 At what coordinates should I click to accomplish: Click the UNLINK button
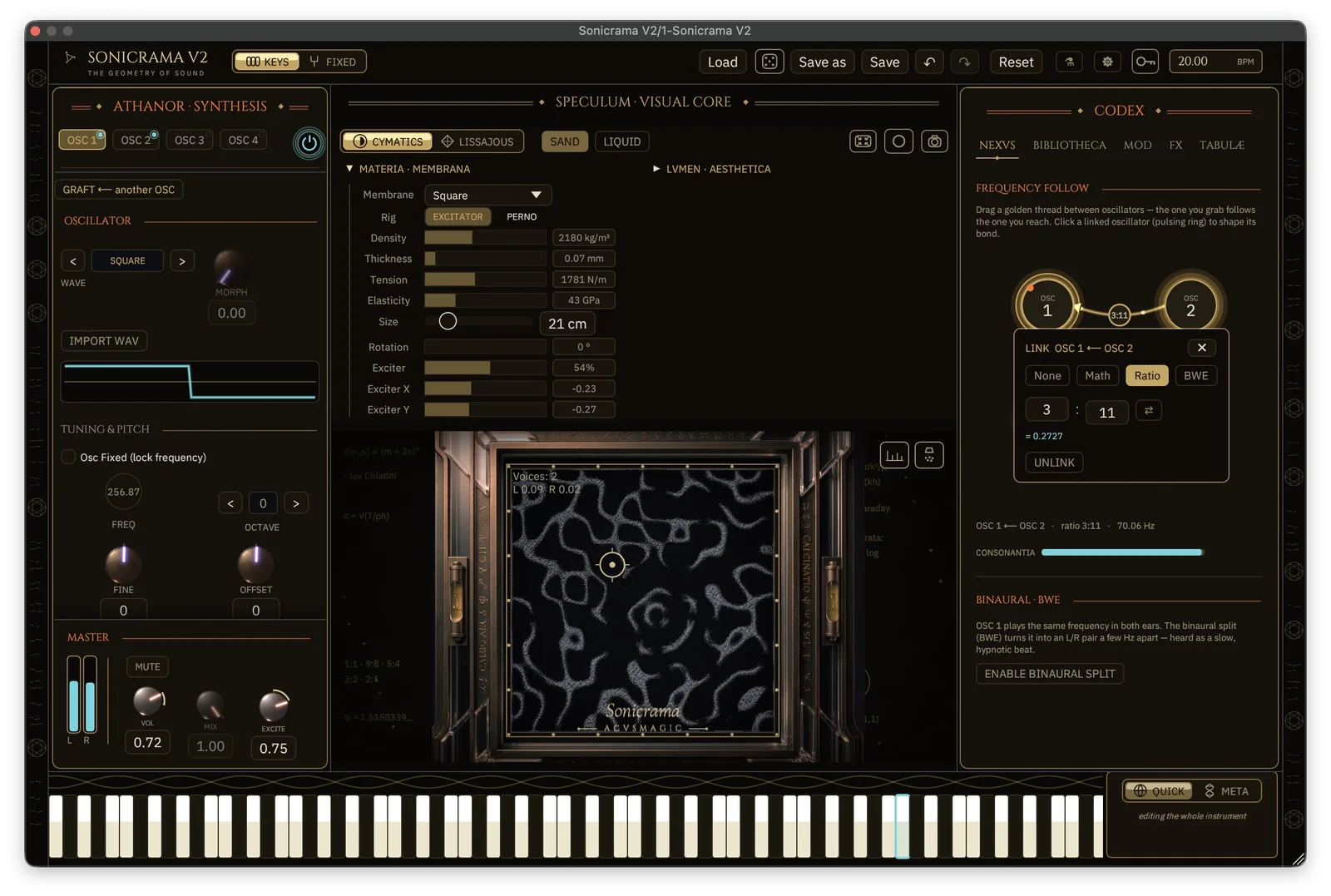pos(1054,463)
